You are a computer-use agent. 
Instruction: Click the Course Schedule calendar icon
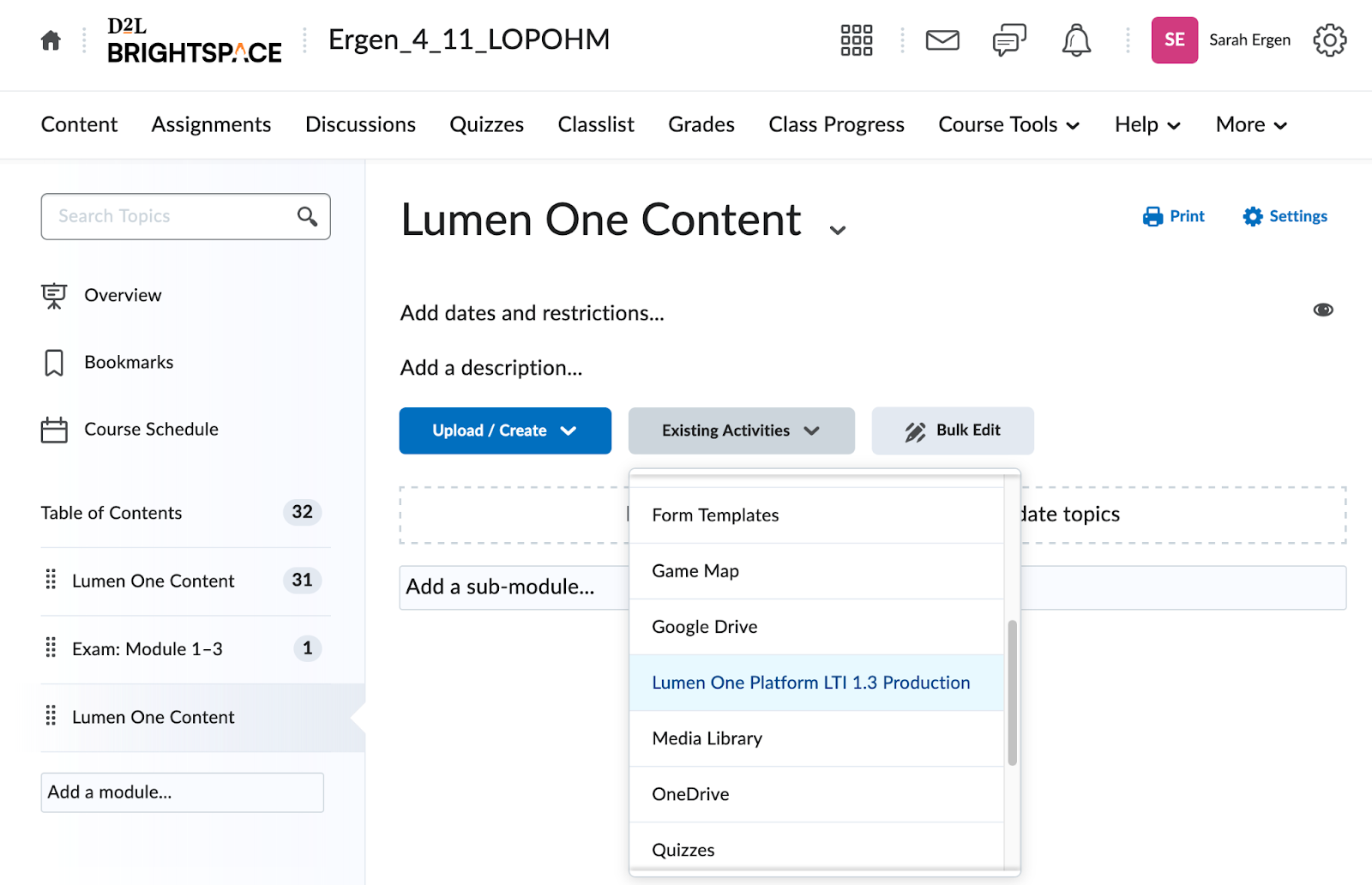(55, 429)
